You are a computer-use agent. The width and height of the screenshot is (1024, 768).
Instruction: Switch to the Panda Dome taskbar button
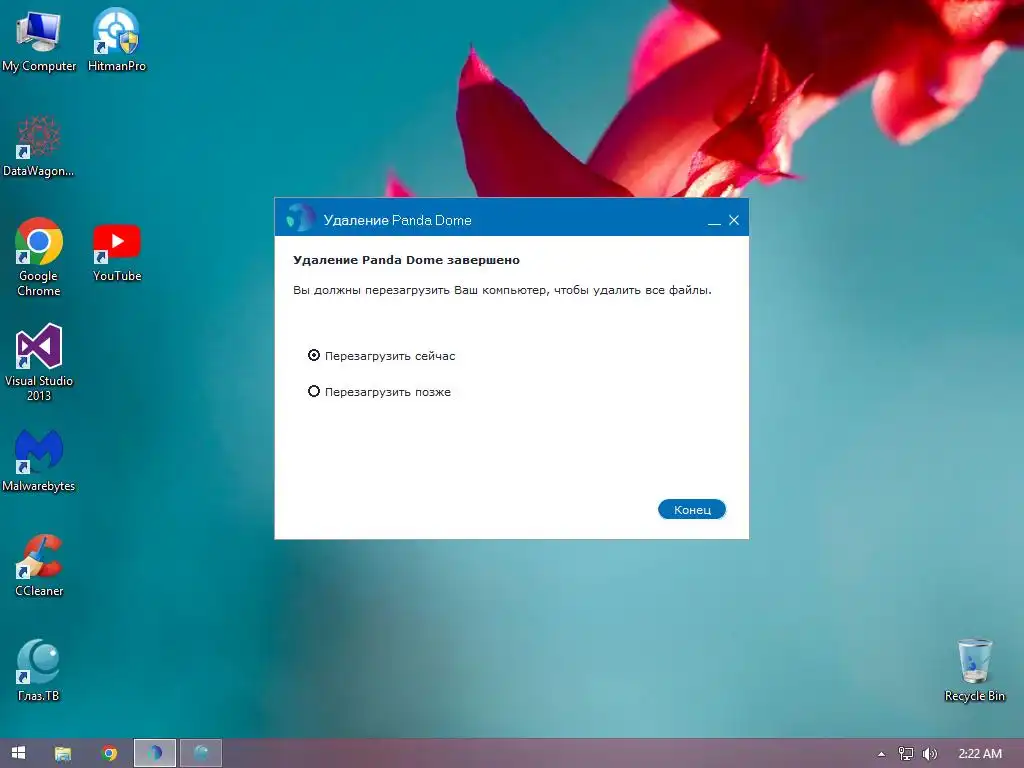[x=155, y=753]
